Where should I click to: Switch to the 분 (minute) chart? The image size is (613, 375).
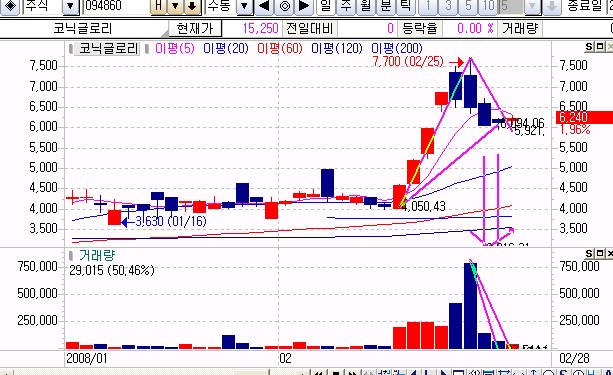coord(386,6)
